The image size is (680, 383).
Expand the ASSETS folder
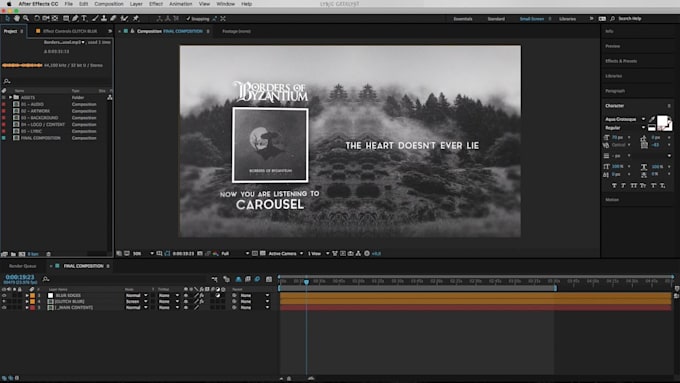point(10,98)
